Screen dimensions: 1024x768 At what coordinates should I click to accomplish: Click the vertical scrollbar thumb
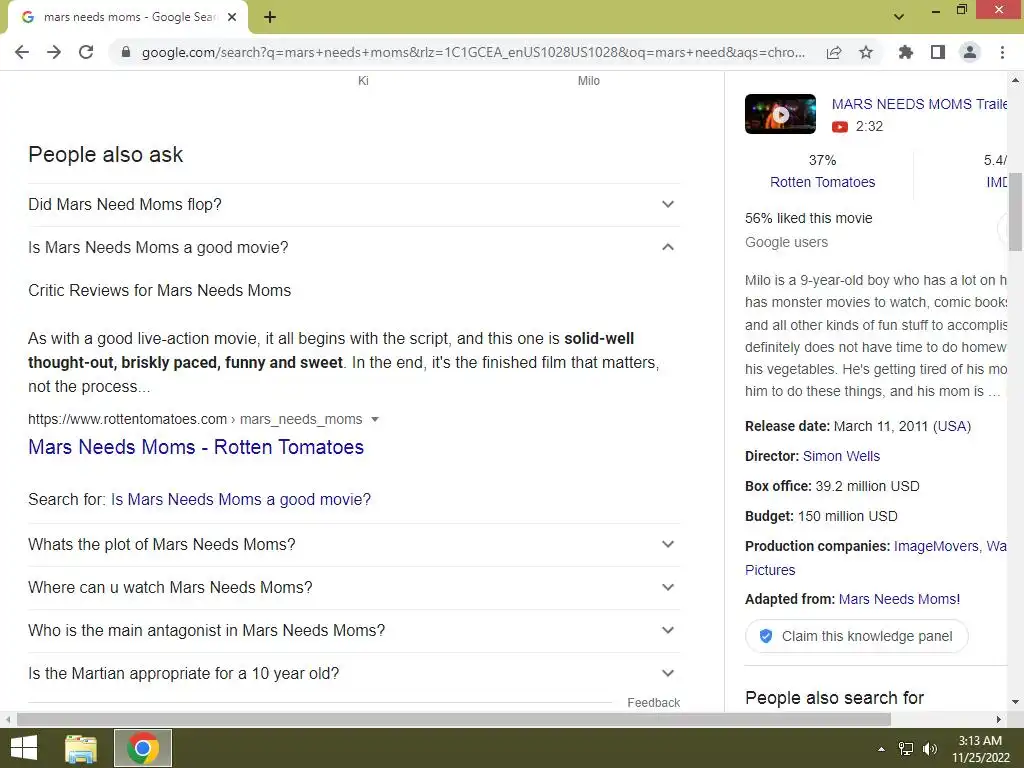(1015, 211)
